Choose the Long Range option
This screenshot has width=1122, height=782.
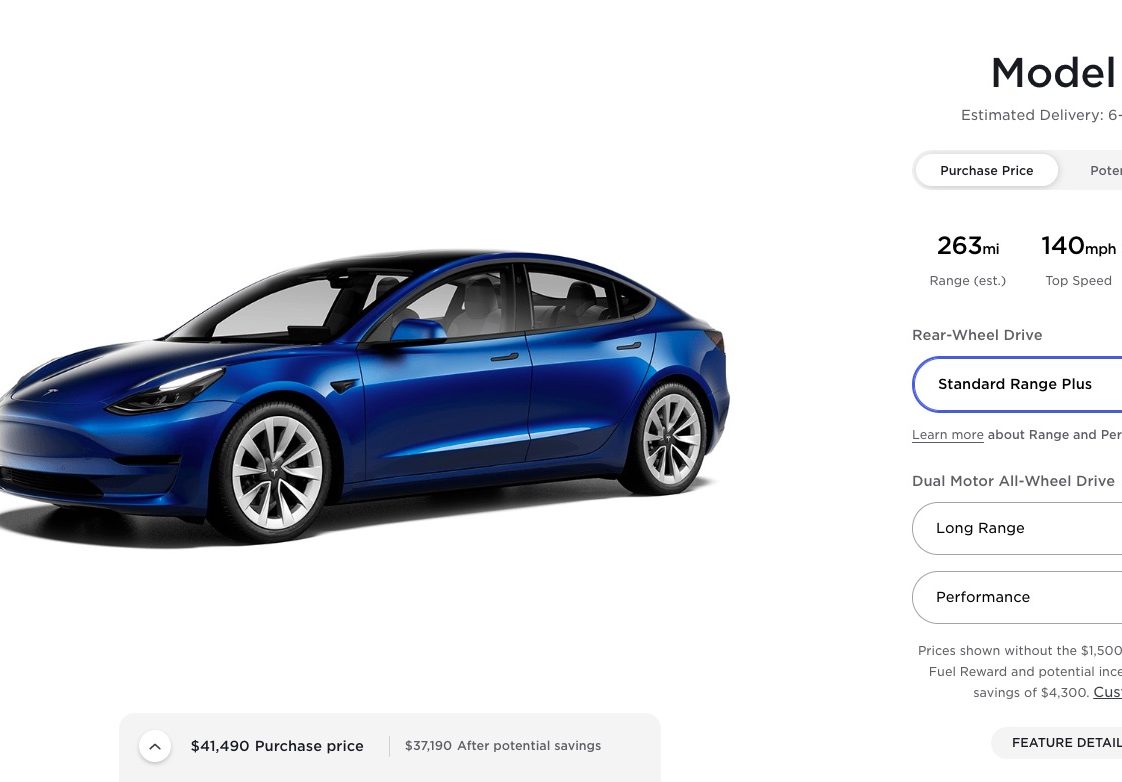coord(1018,528)
